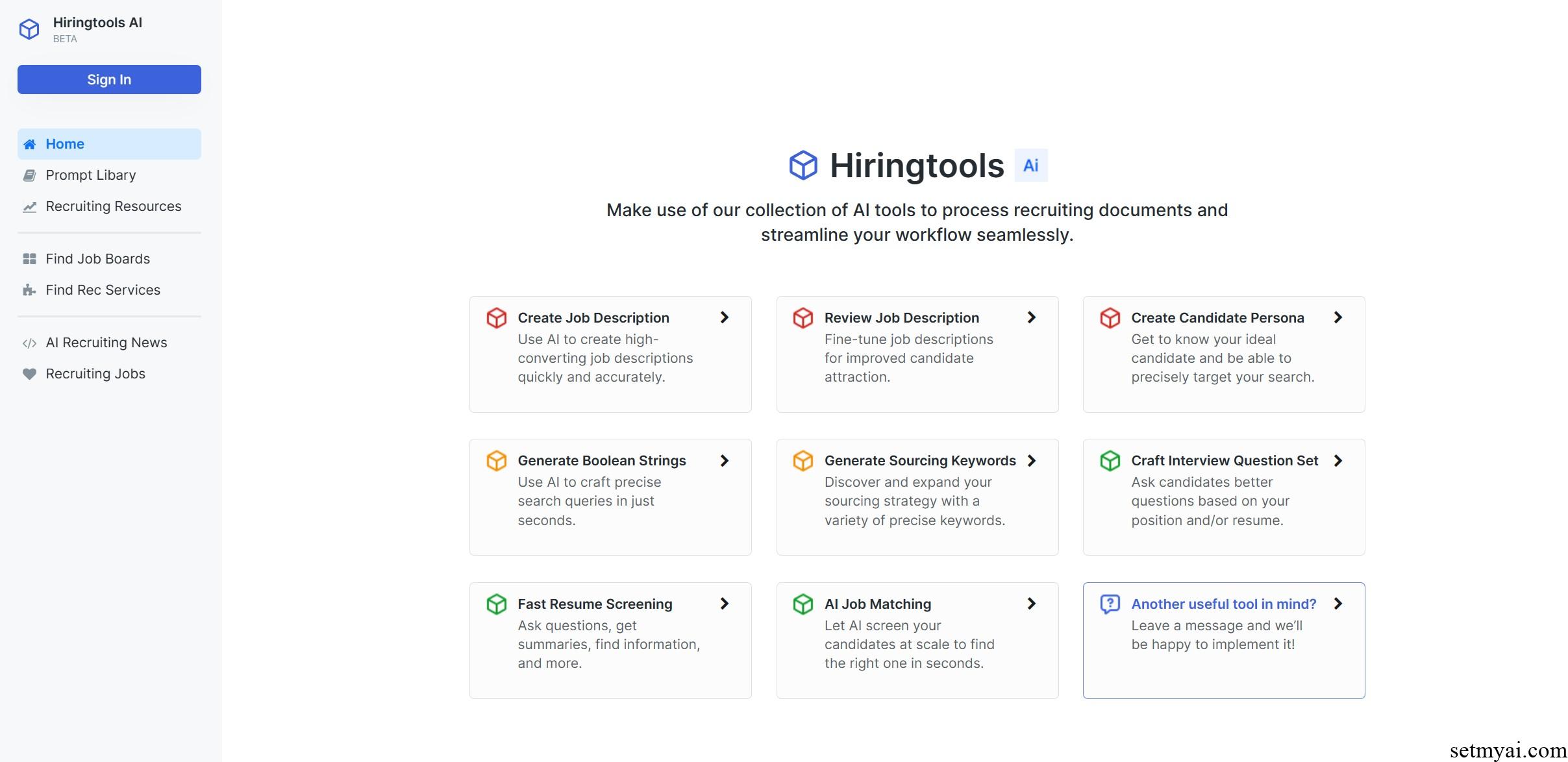This screenshot has width=1568, height=762.
Task: Open chevron arrow on Generate Sourcing Keywords card
Action: pos(1032,461)
